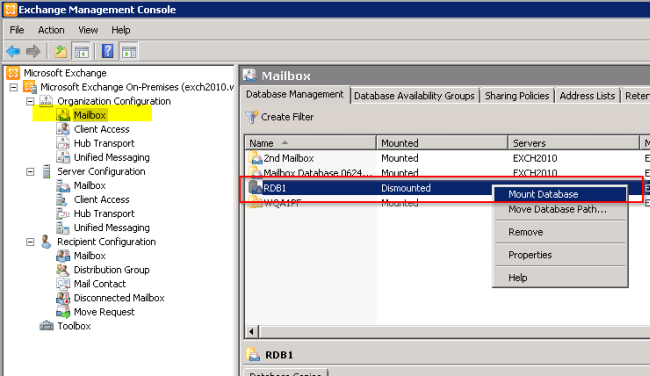Click the Mounted status of 2nd Mailbox
Viewport: 650px width, 376px height.
400,158
